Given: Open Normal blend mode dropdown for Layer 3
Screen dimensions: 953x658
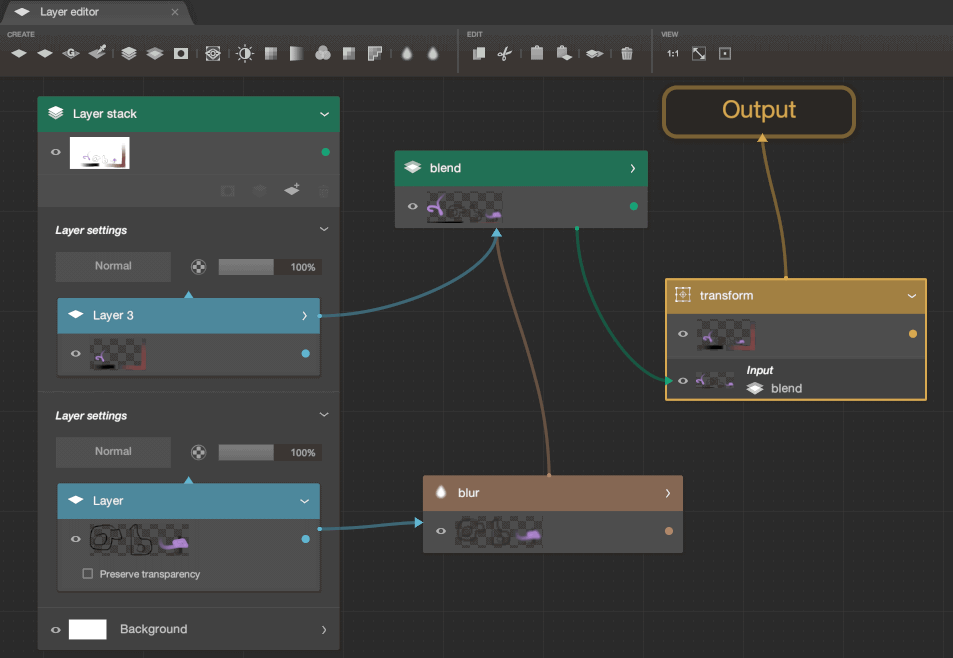Looking at the screenshot, I should pos(113,266).
